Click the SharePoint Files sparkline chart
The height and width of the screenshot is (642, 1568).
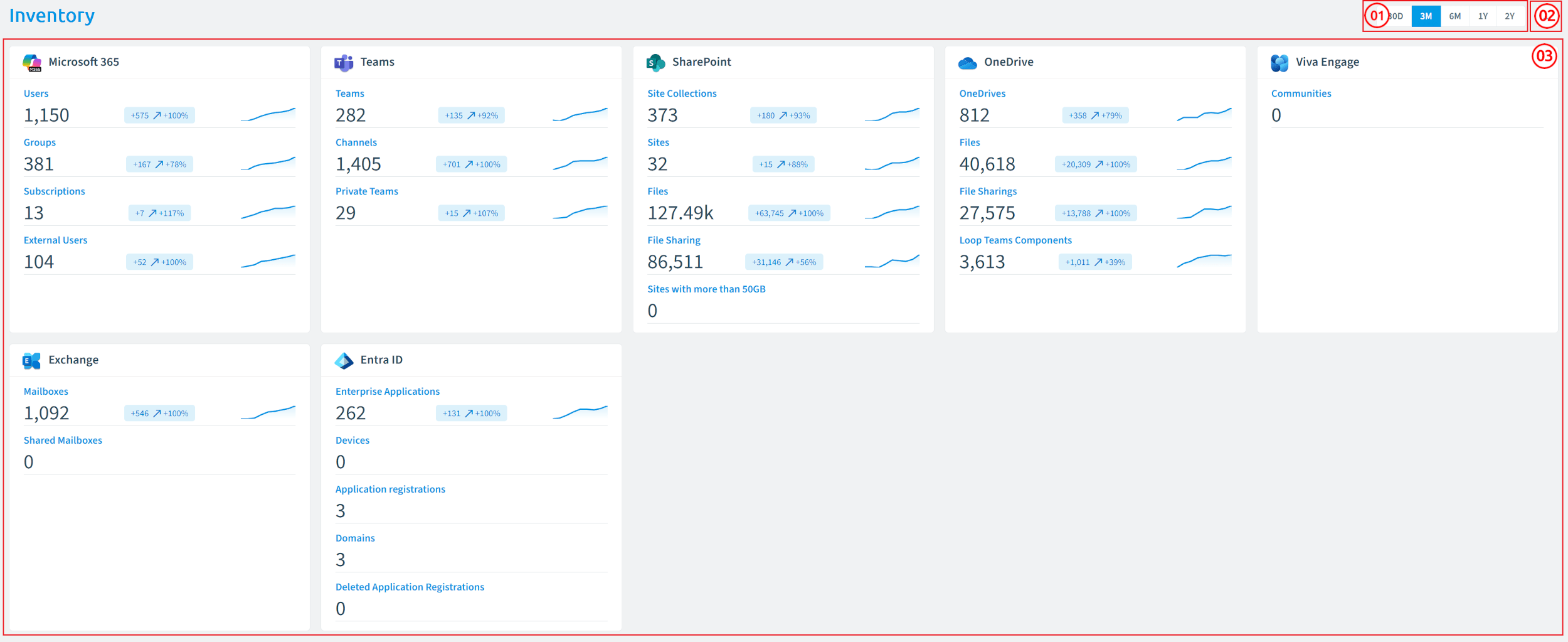pyautogui.click(x=892, y=213)
